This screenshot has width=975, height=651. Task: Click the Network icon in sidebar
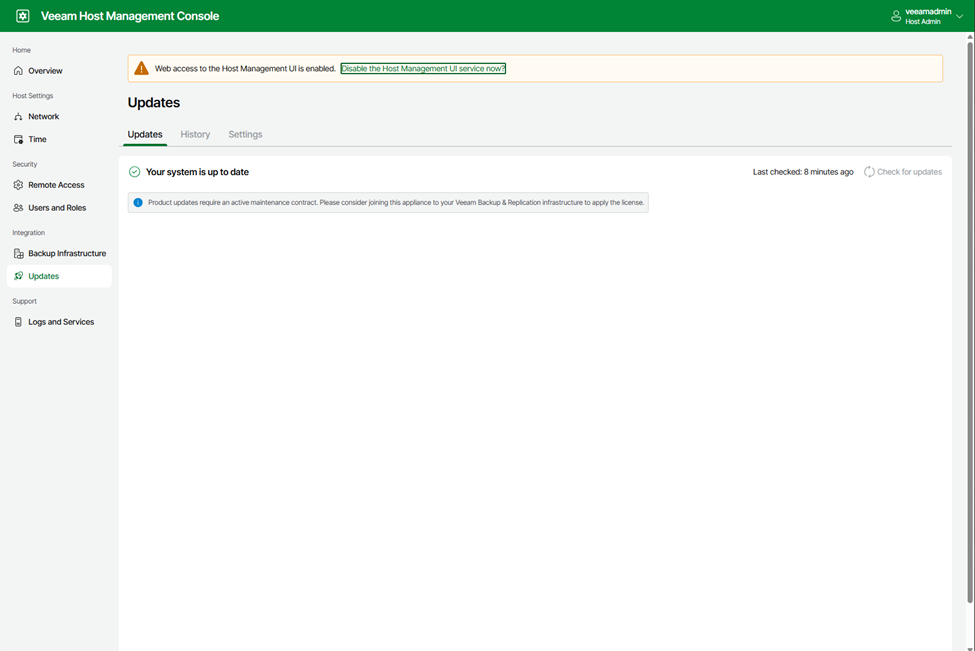(x=19, y=117)
